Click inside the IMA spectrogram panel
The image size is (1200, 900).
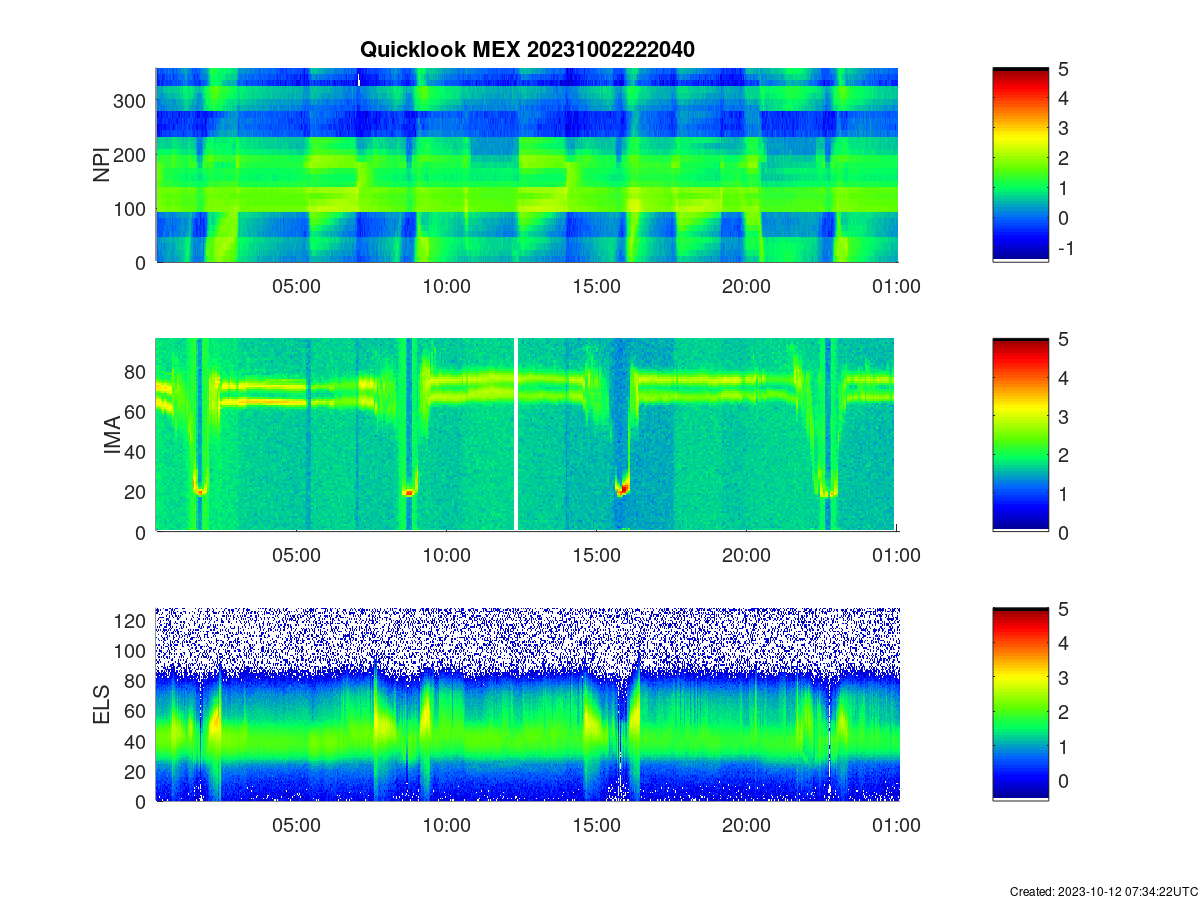pos(527,435)
